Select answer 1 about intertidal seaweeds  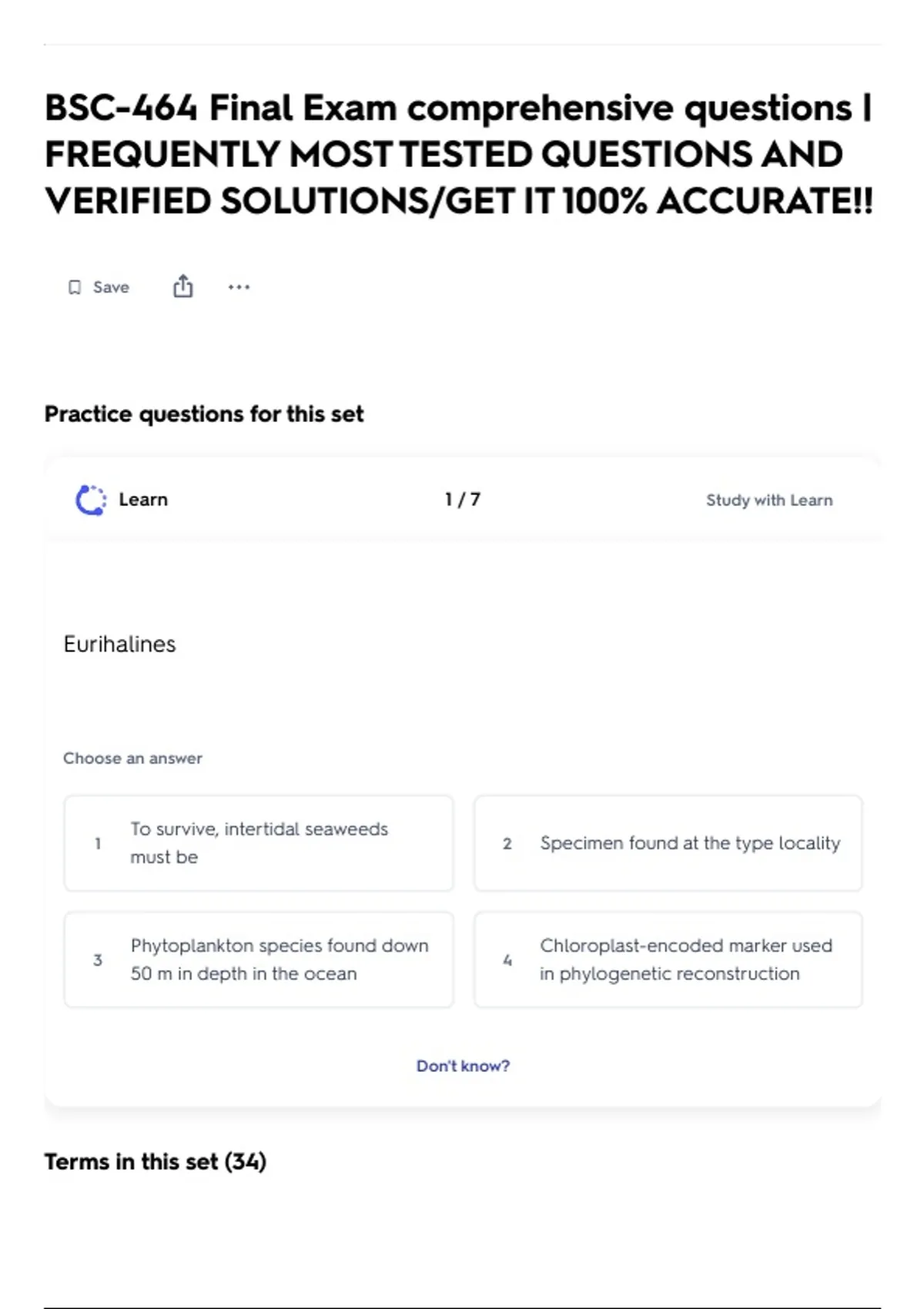[259, 843]
